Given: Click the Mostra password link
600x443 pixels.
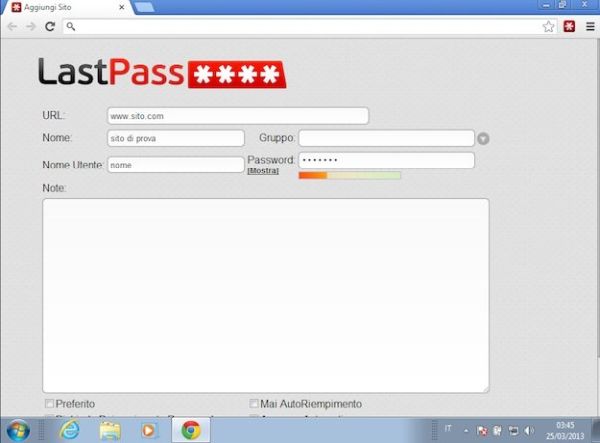Looking at the screenshot, I should tap(263, 171).
